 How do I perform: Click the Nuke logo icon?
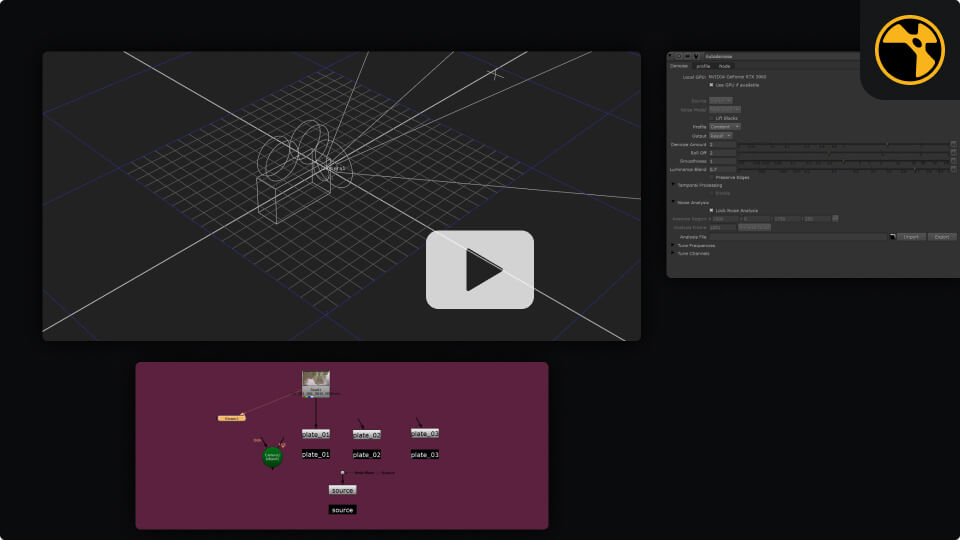pos(909,50)
